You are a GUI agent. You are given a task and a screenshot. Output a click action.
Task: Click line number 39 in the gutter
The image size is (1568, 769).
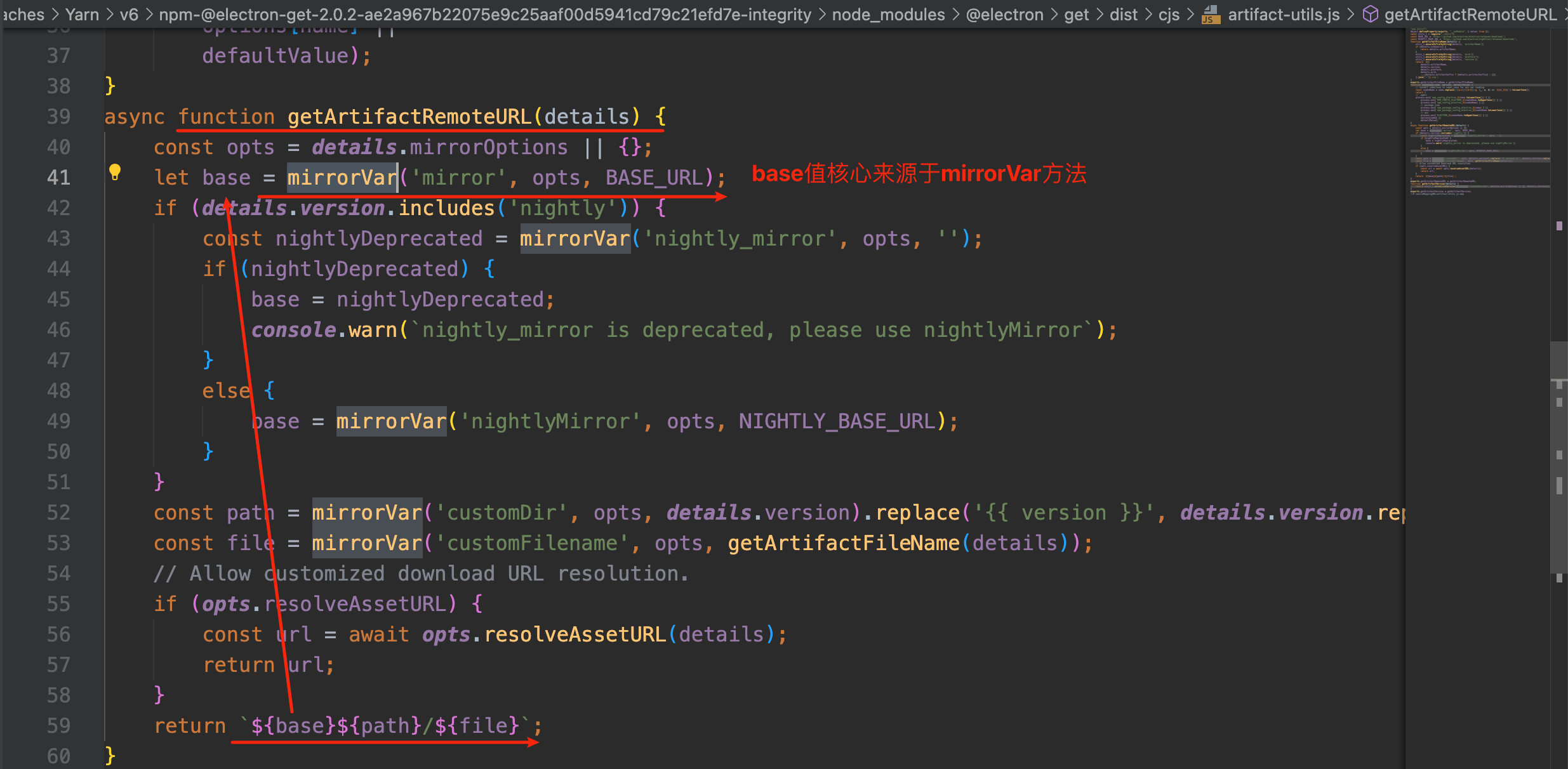click(x=58, y=117)
